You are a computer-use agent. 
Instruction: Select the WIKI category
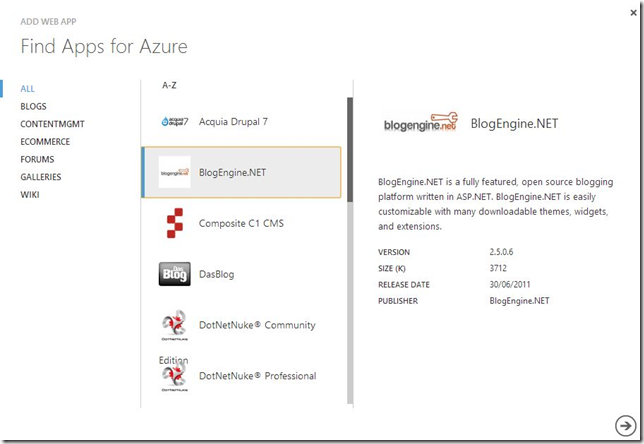[30, 195]
